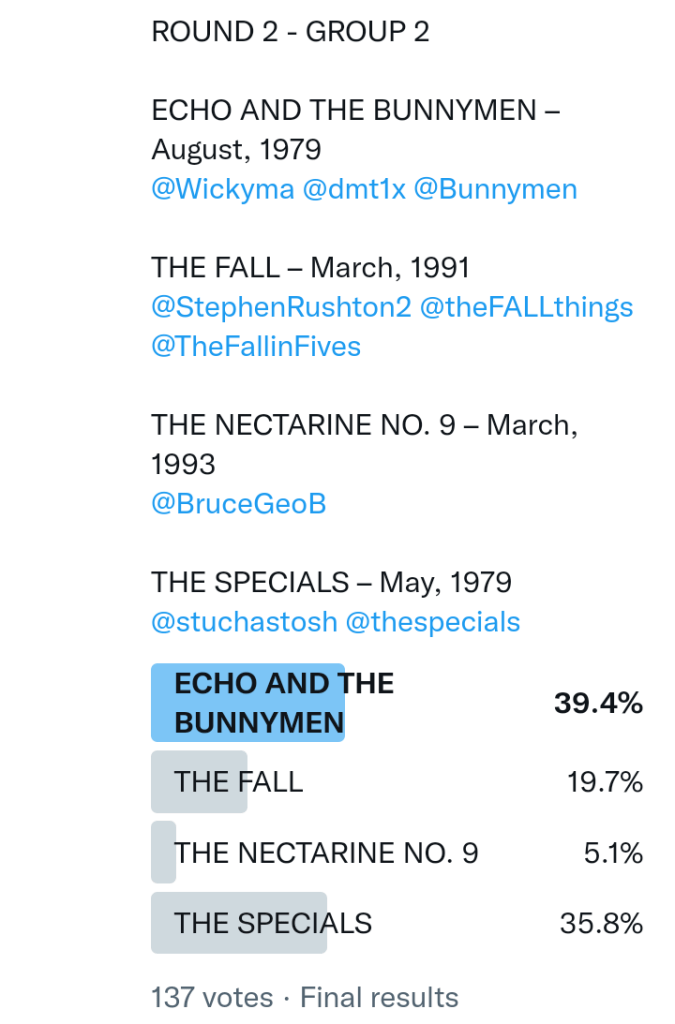
Task: Visit the @Bunnymen profile link
Action: coord(495,190)
